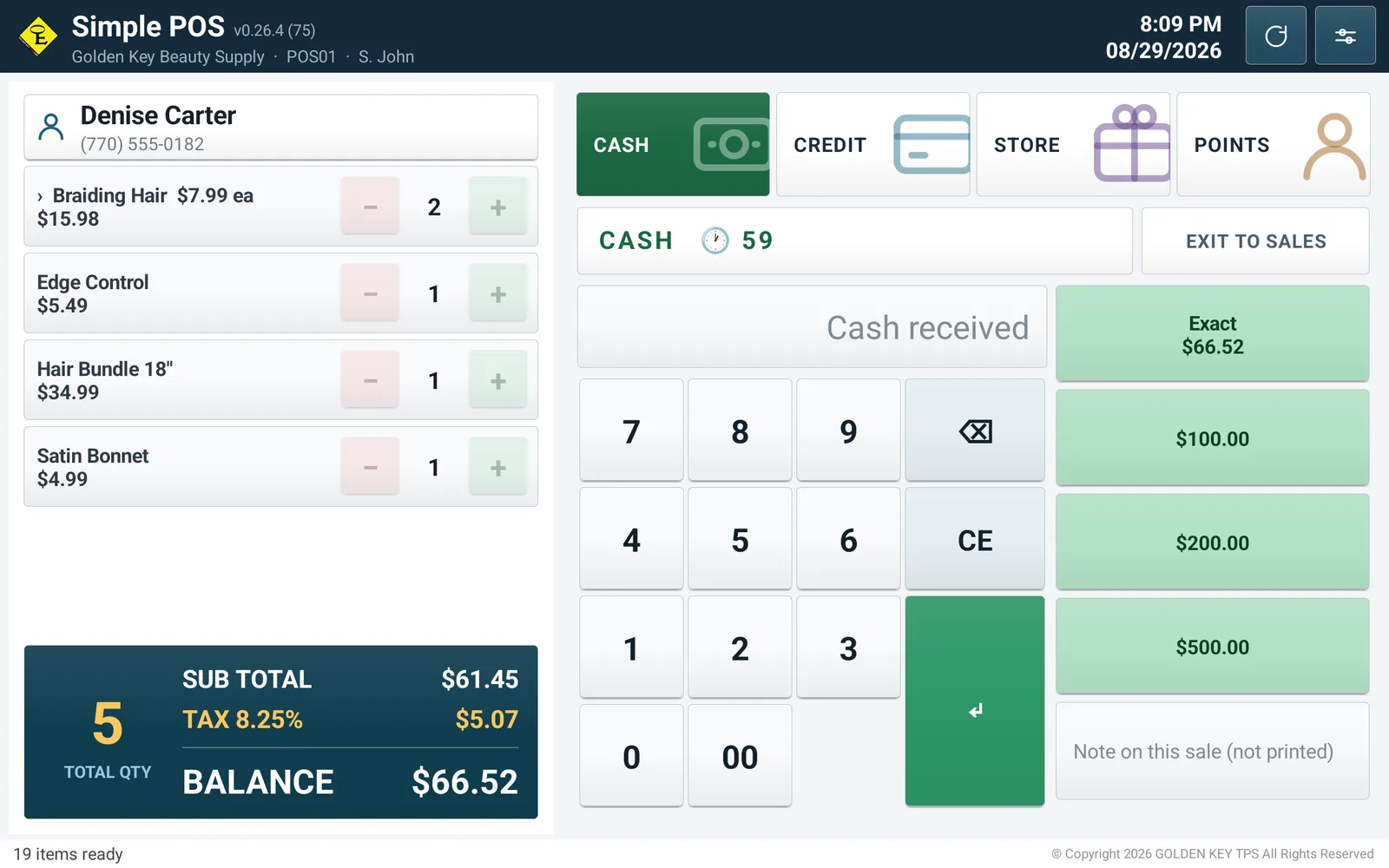Click the sale note input field
The height and width of the screenshot is (868, 1389).
1213,751
